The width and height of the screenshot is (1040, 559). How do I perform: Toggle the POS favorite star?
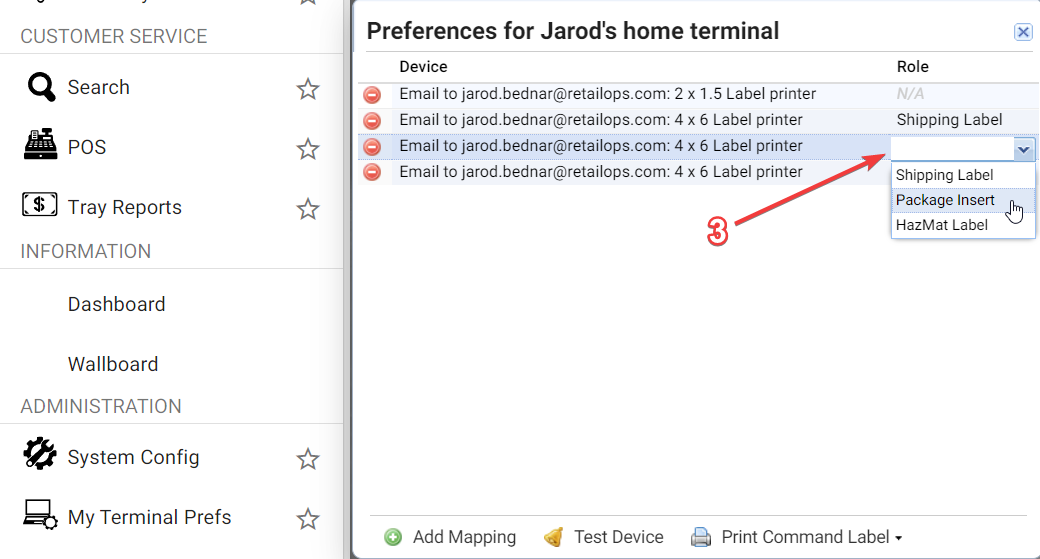click(x=308, y=149)
